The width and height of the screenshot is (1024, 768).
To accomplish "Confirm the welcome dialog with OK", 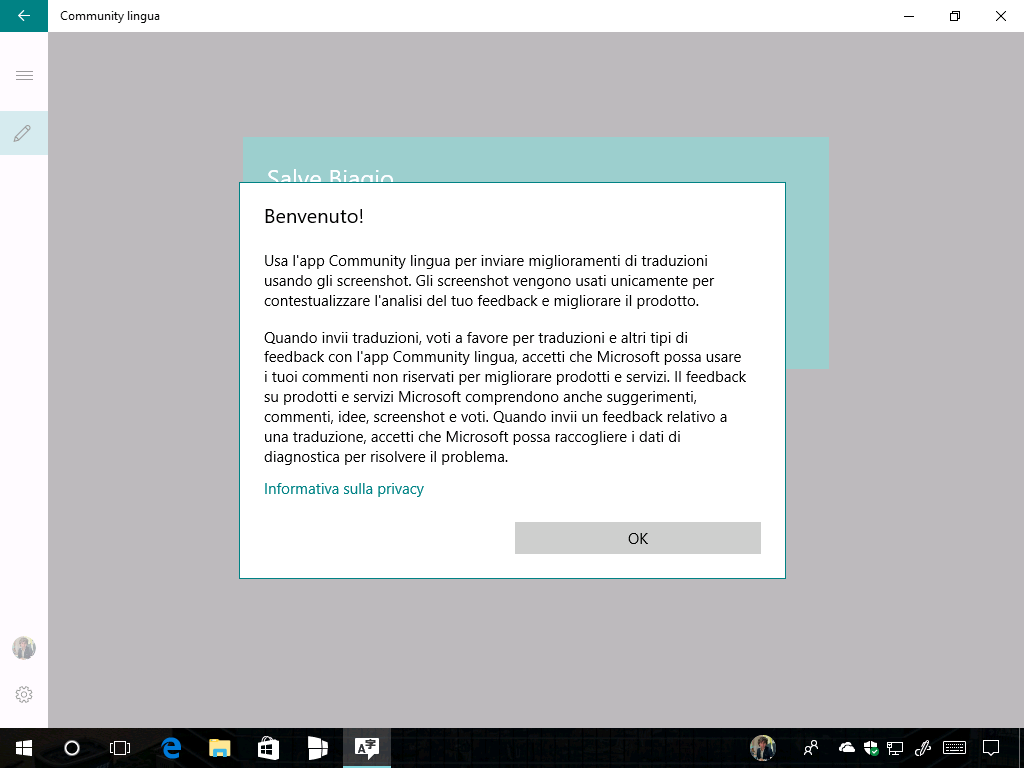I will (637, 538).
